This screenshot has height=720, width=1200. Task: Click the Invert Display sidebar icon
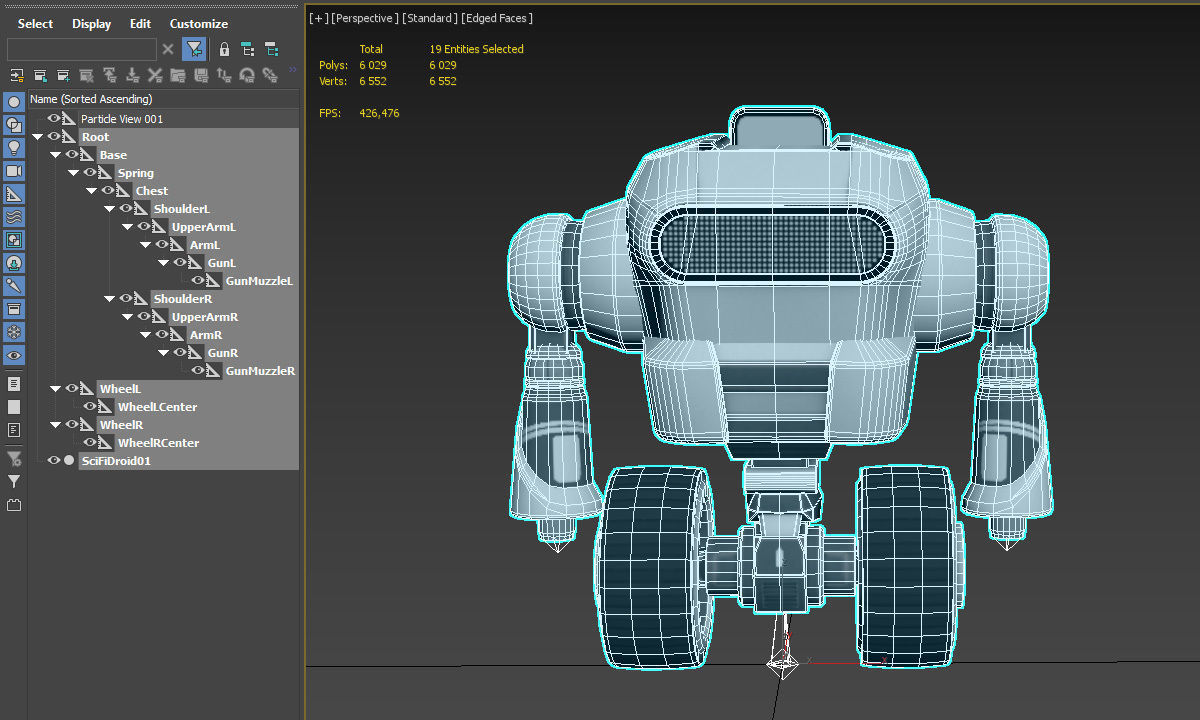coord(14,430)
